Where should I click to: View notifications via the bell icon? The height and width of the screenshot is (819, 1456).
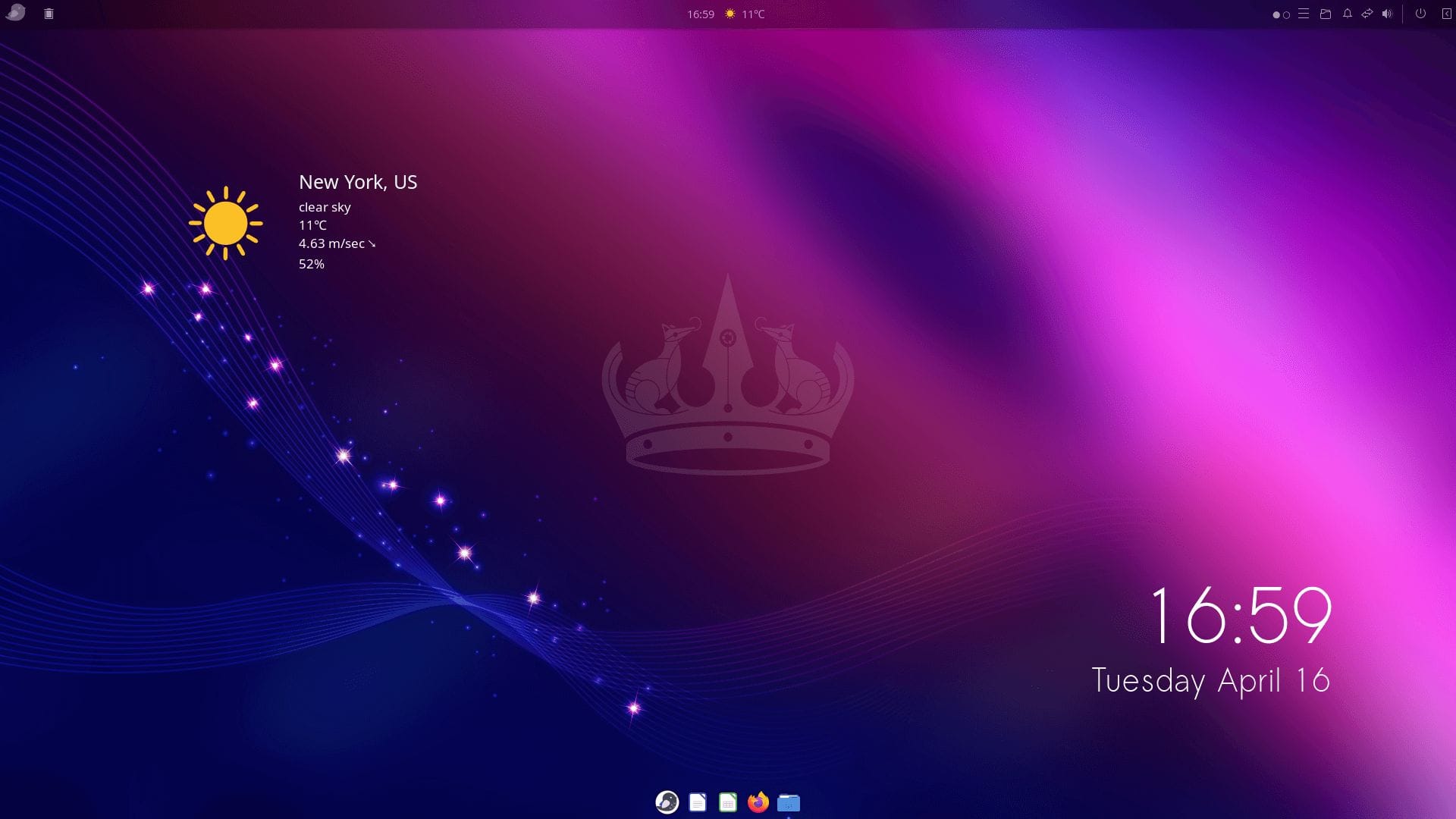pyautogui.click(x=1345, y=13)
